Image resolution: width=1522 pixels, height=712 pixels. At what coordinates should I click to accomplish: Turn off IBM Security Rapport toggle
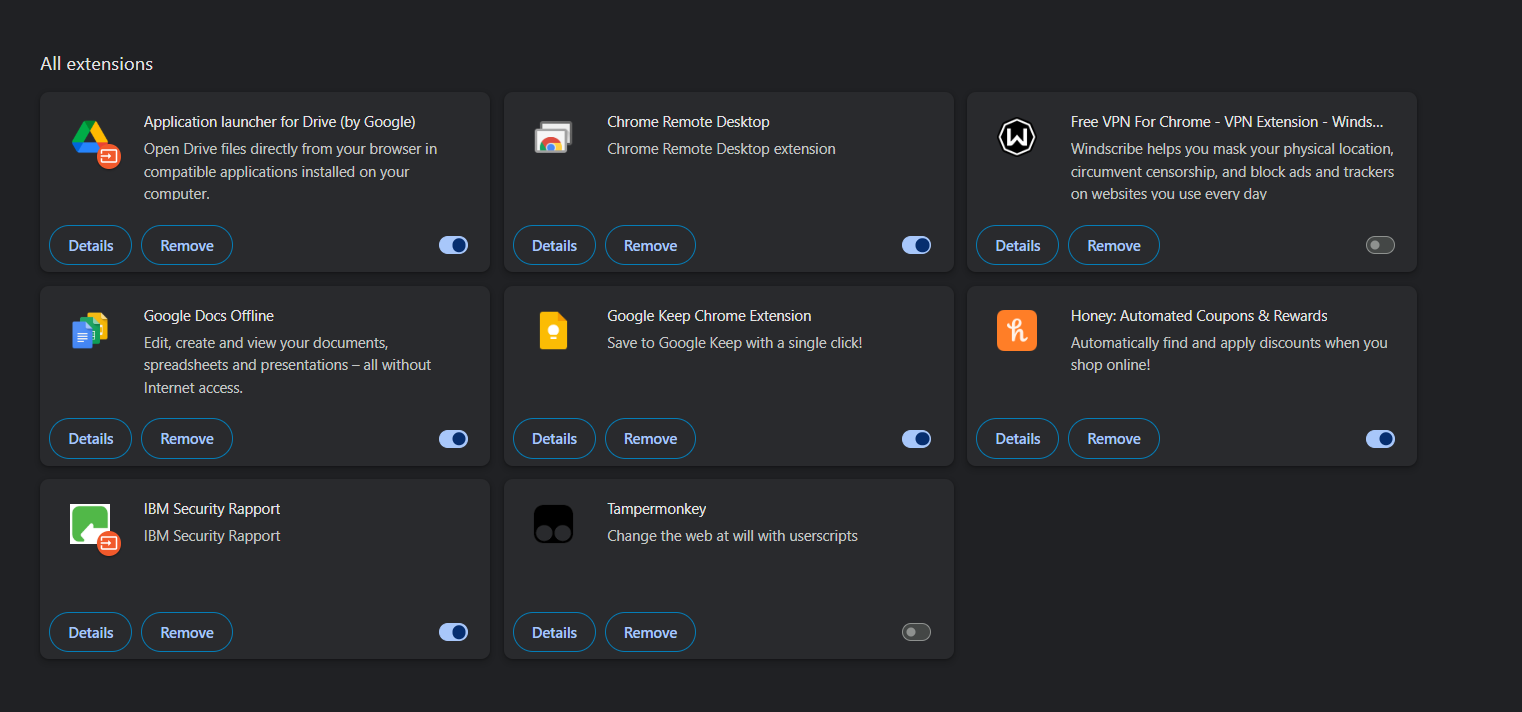(454, 632)
